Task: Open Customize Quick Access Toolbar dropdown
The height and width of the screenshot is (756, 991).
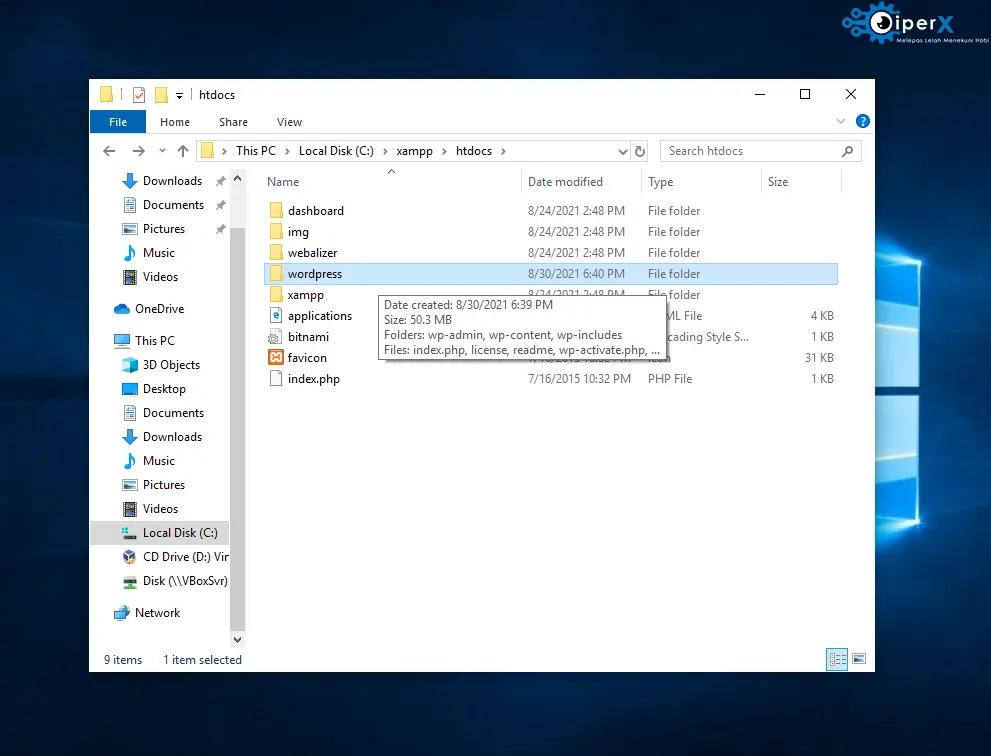Action: coord(180,95)
